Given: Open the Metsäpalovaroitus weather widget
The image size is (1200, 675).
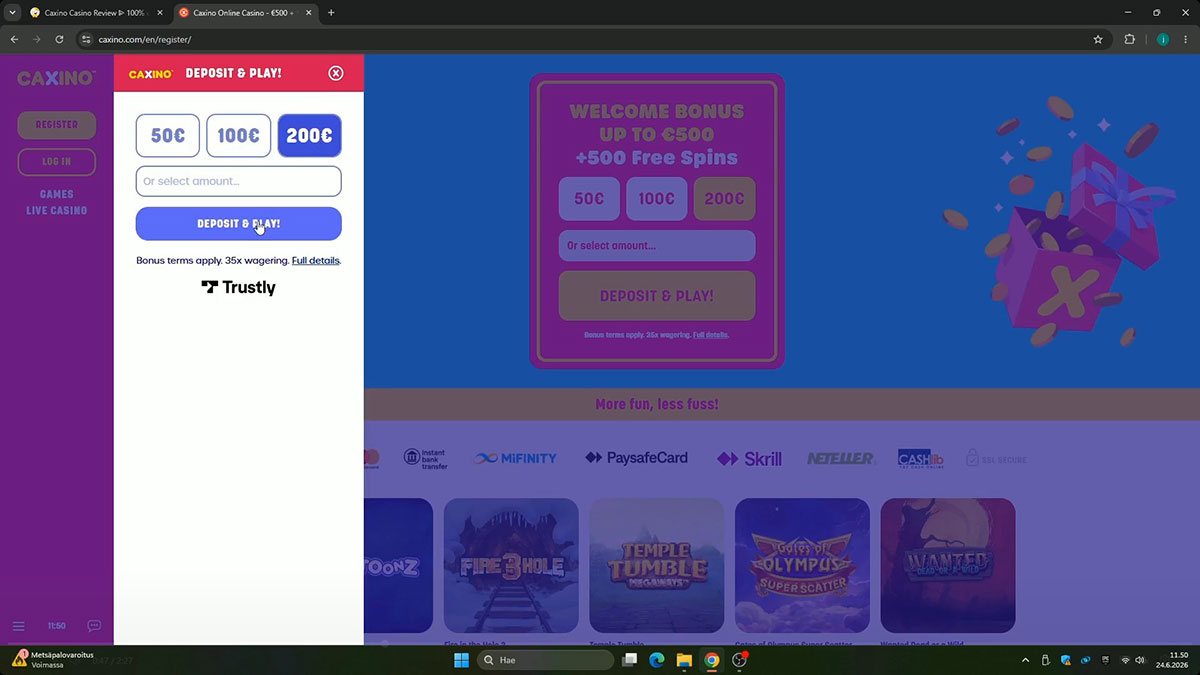Looking at the screenshot, I should (55, 659).
